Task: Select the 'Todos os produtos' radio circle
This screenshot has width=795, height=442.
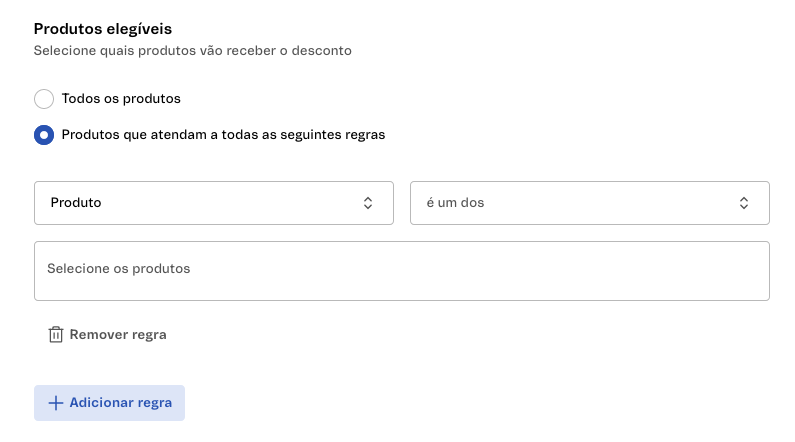Action: pyautogui.click(x=44, y=99)
